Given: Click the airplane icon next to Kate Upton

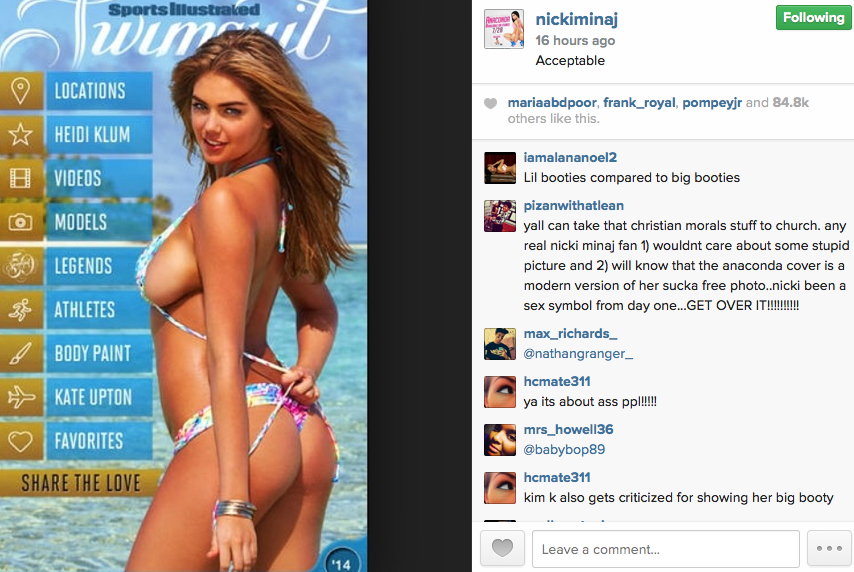Looking at the screenshot, I should coord(21,397).
